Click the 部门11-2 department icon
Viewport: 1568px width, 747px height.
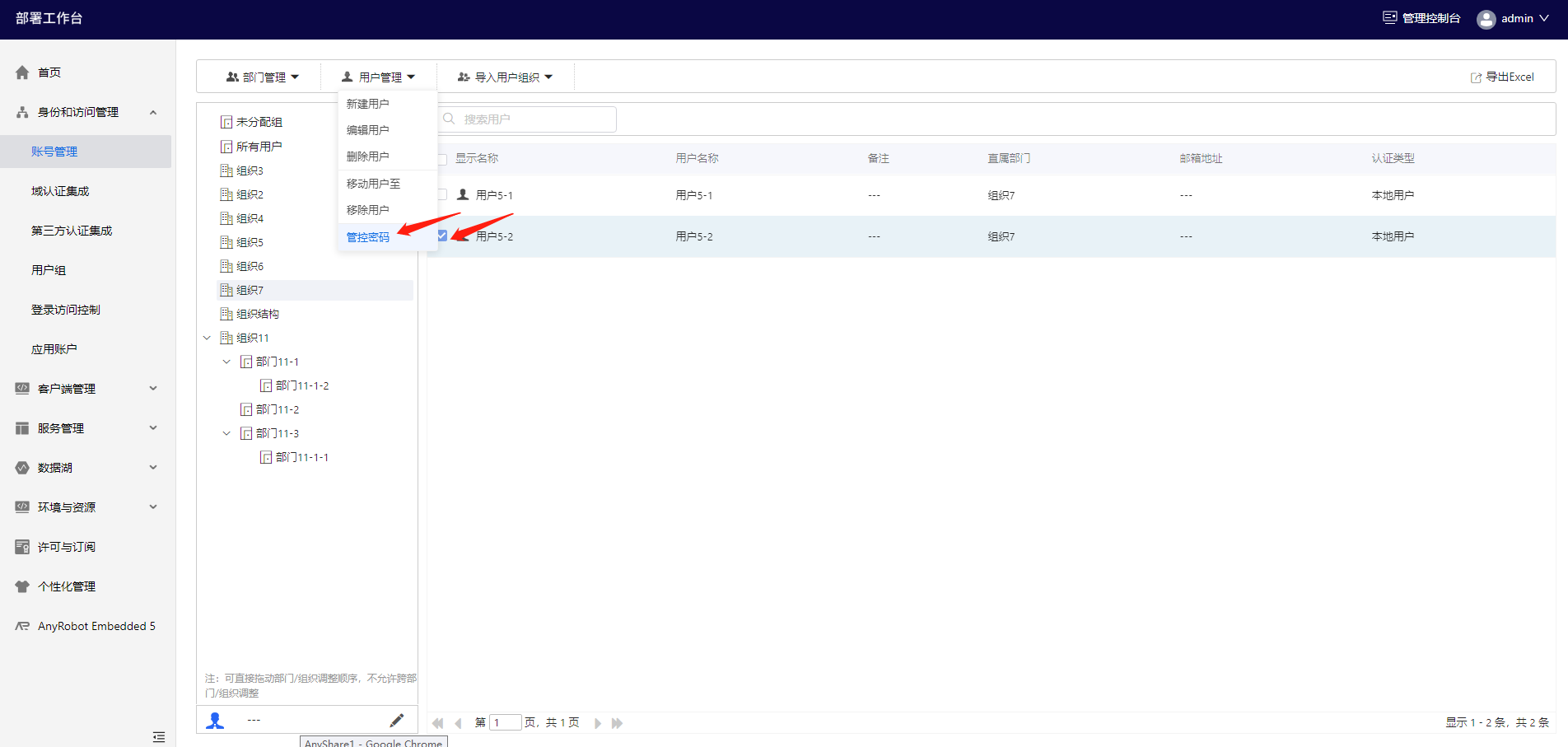pyautogui.click(x=246, y=409)
